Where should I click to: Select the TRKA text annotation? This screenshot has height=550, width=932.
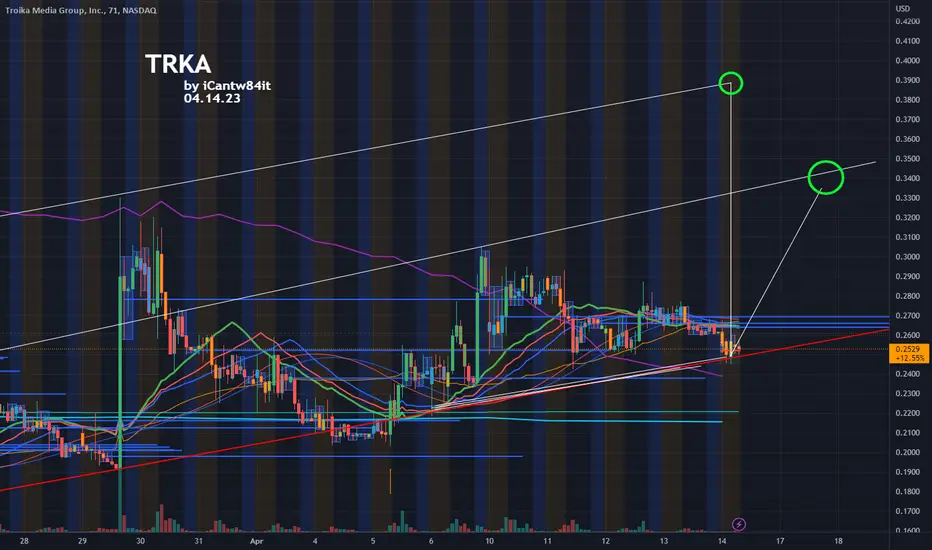coord(178,64)
